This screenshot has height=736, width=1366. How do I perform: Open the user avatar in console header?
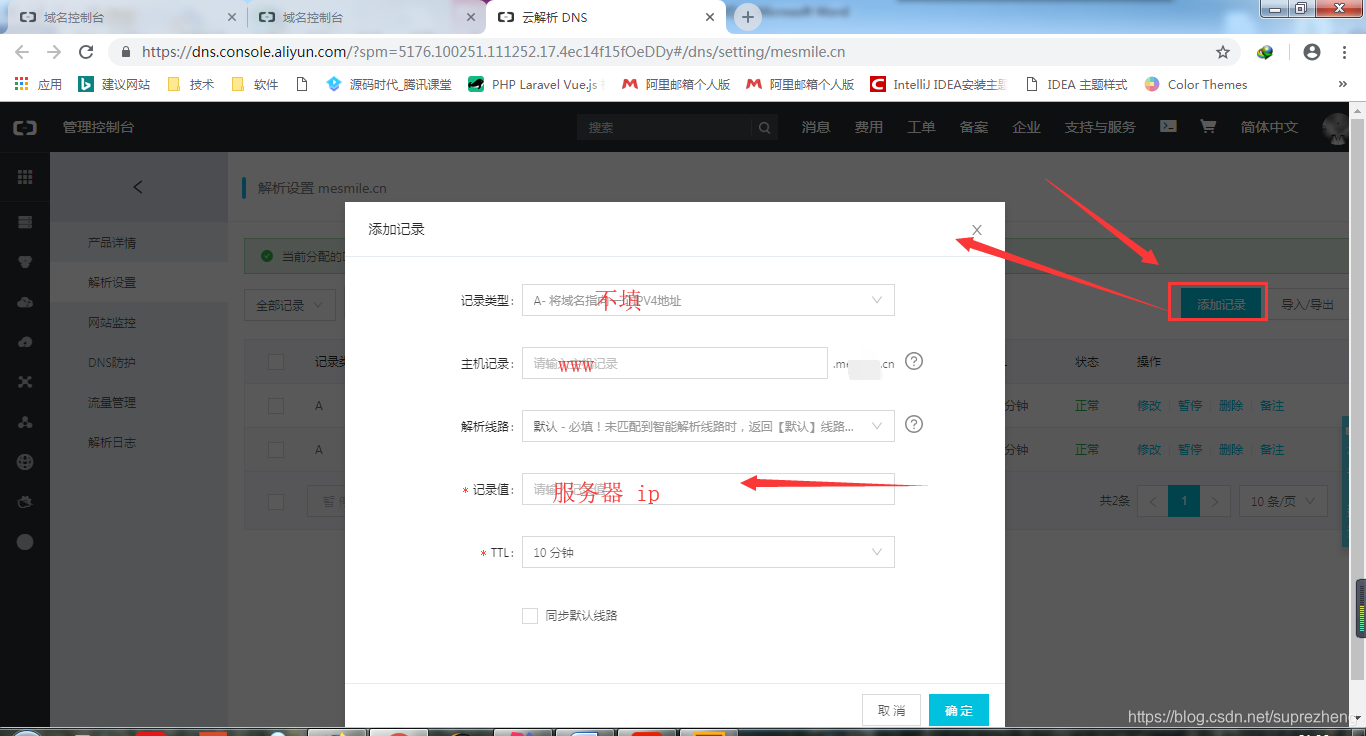pos(1335,127)
